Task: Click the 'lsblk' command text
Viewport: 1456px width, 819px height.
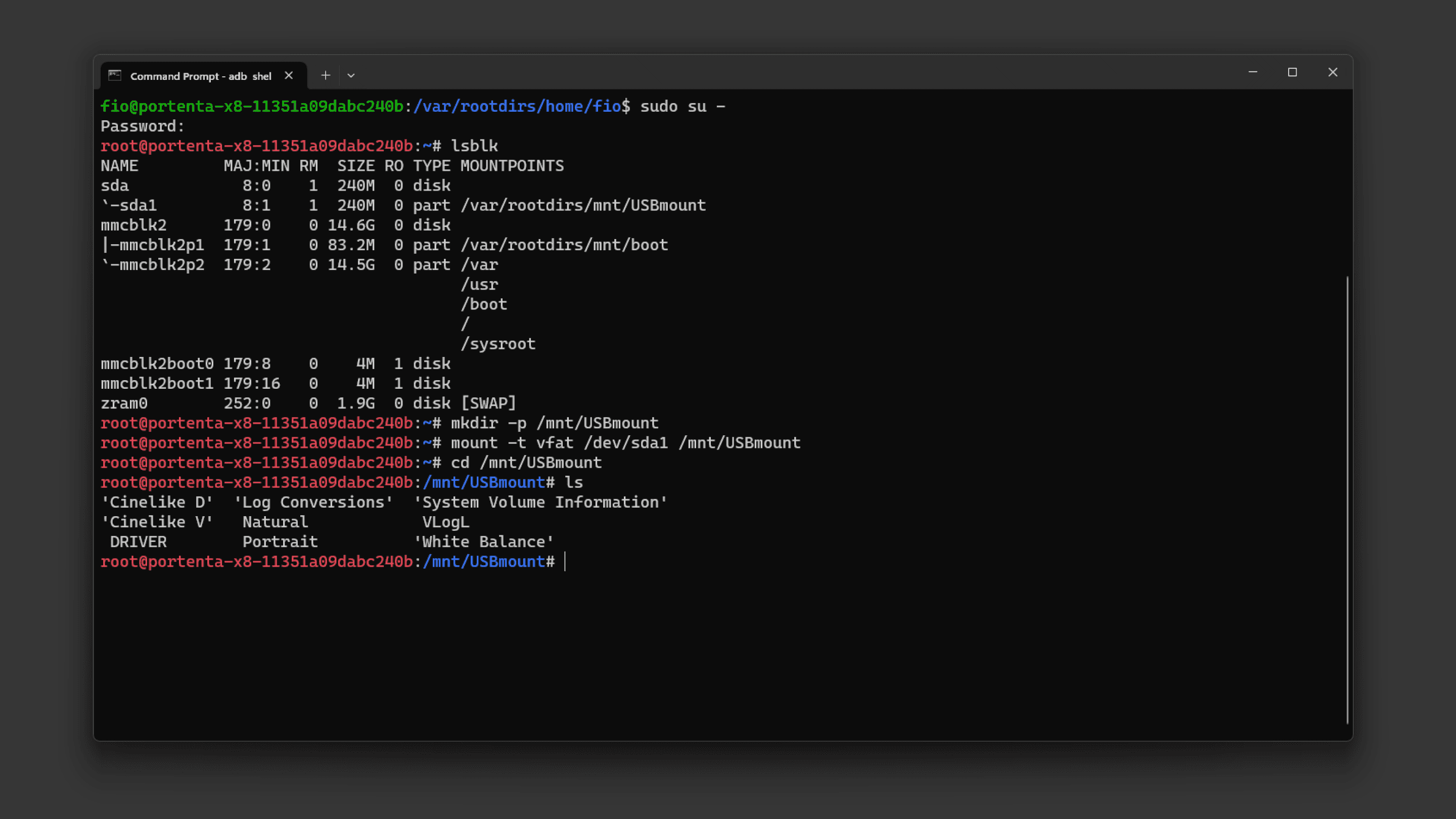Action: 474,146
